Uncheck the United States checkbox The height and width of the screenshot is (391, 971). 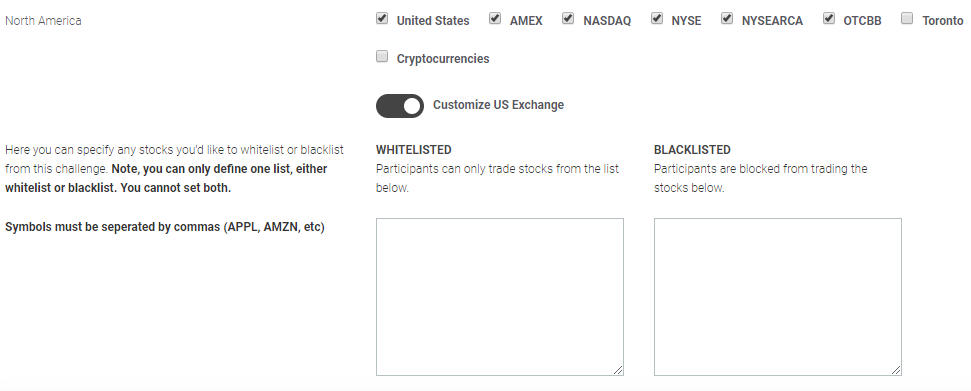coord(382,19)
